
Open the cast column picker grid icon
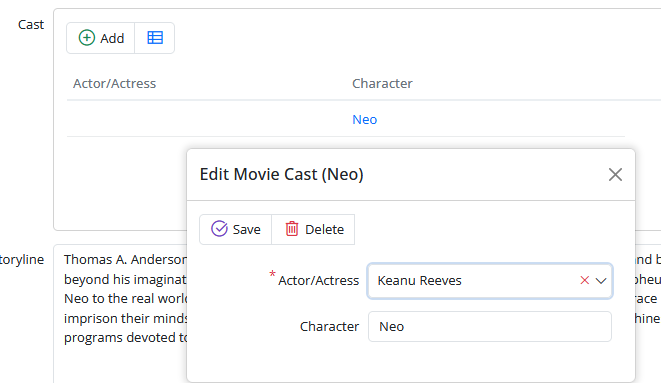click(x=155, y=38)
